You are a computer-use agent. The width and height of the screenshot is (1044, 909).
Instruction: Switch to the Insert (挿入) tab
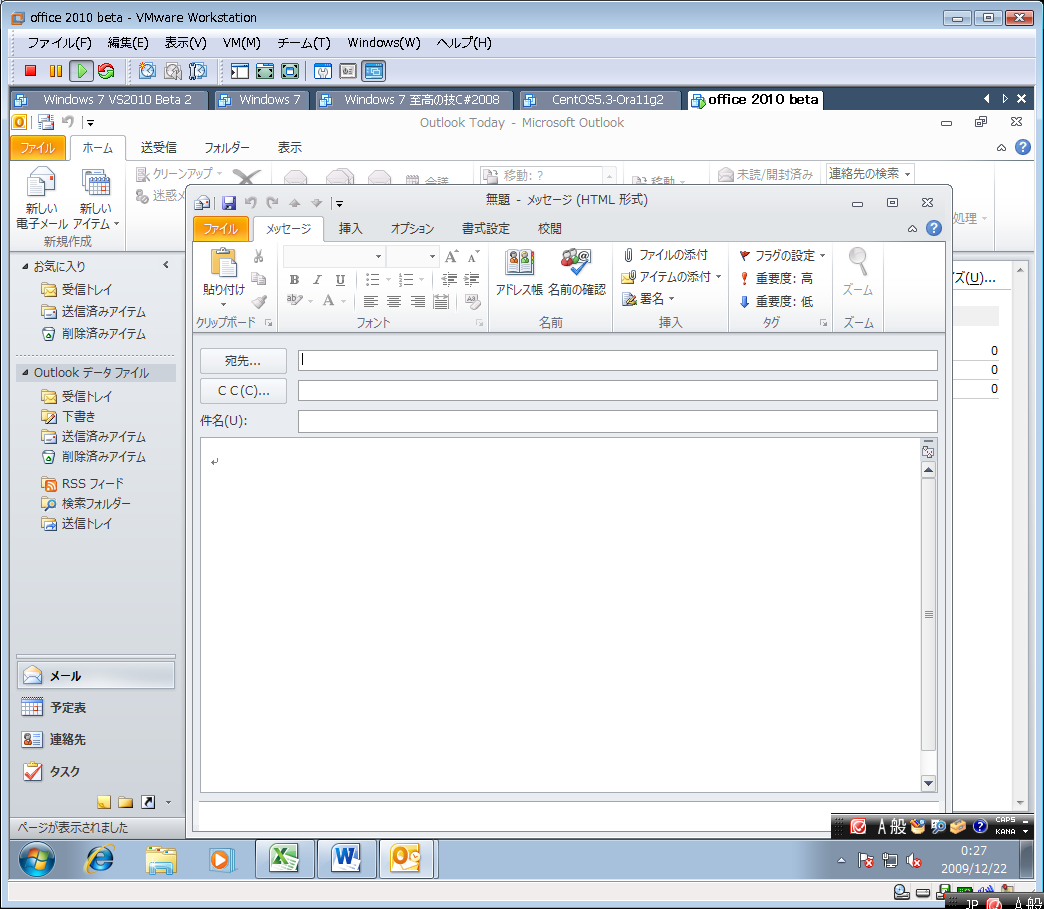350,229
